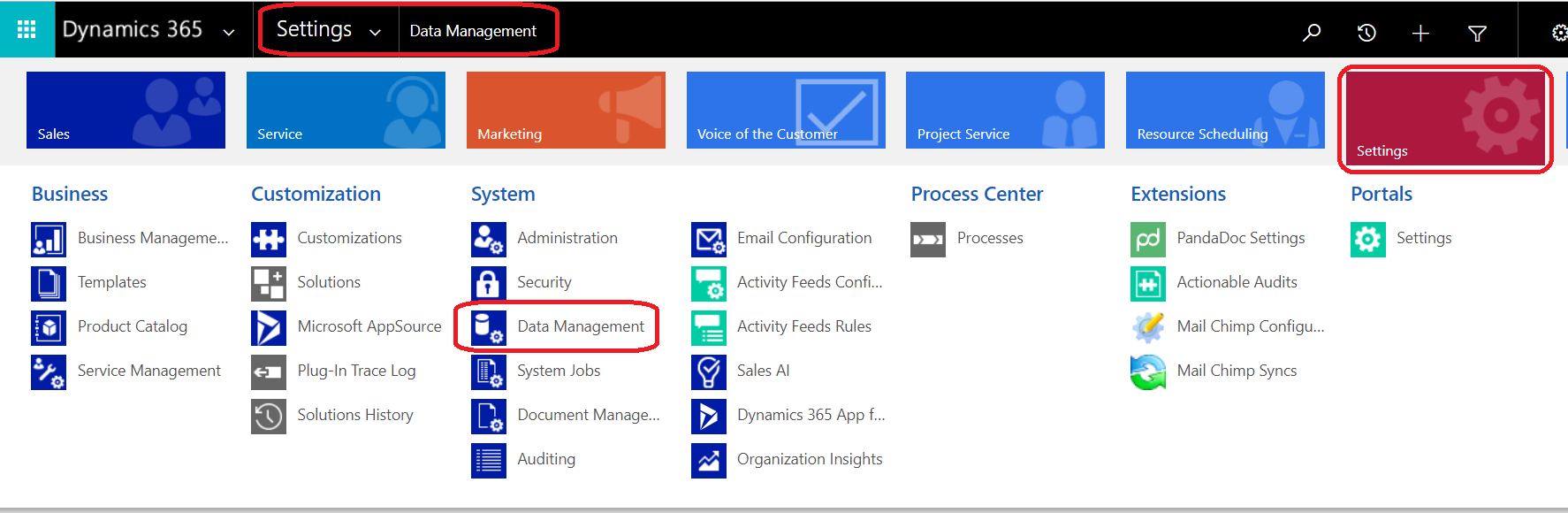Click the Templates icon
Viewport: 1568px width, 513px height.
tap(49, 284)
